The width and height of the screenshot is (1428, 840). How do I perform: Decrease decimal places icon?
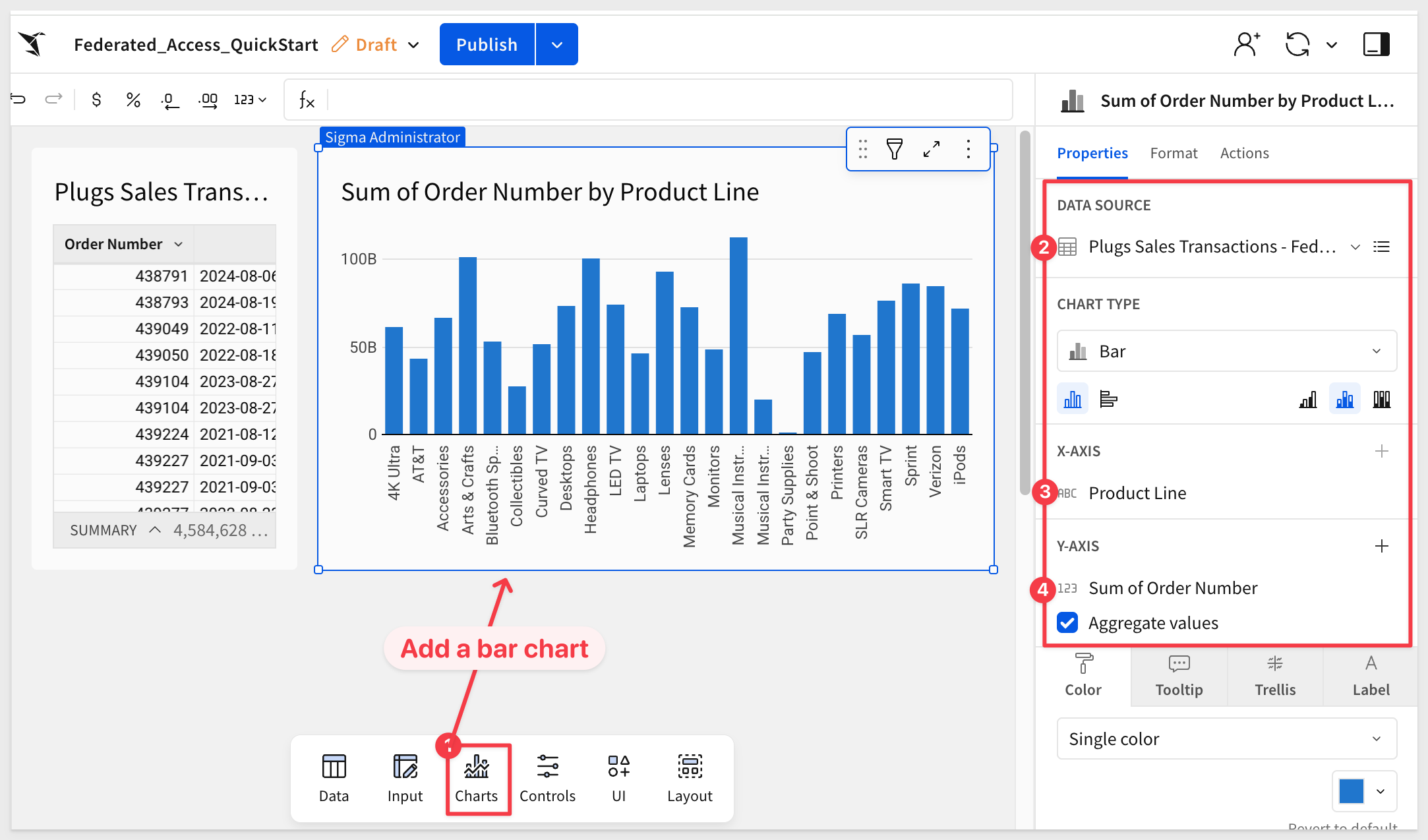169,100
